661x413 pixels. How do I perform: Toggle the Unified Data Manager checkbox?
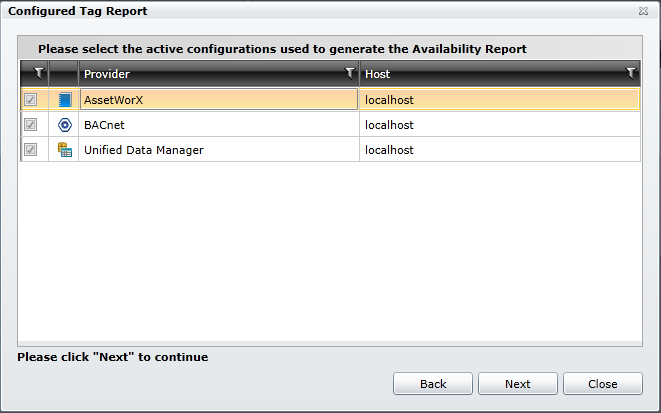click(x=31, y=150)
